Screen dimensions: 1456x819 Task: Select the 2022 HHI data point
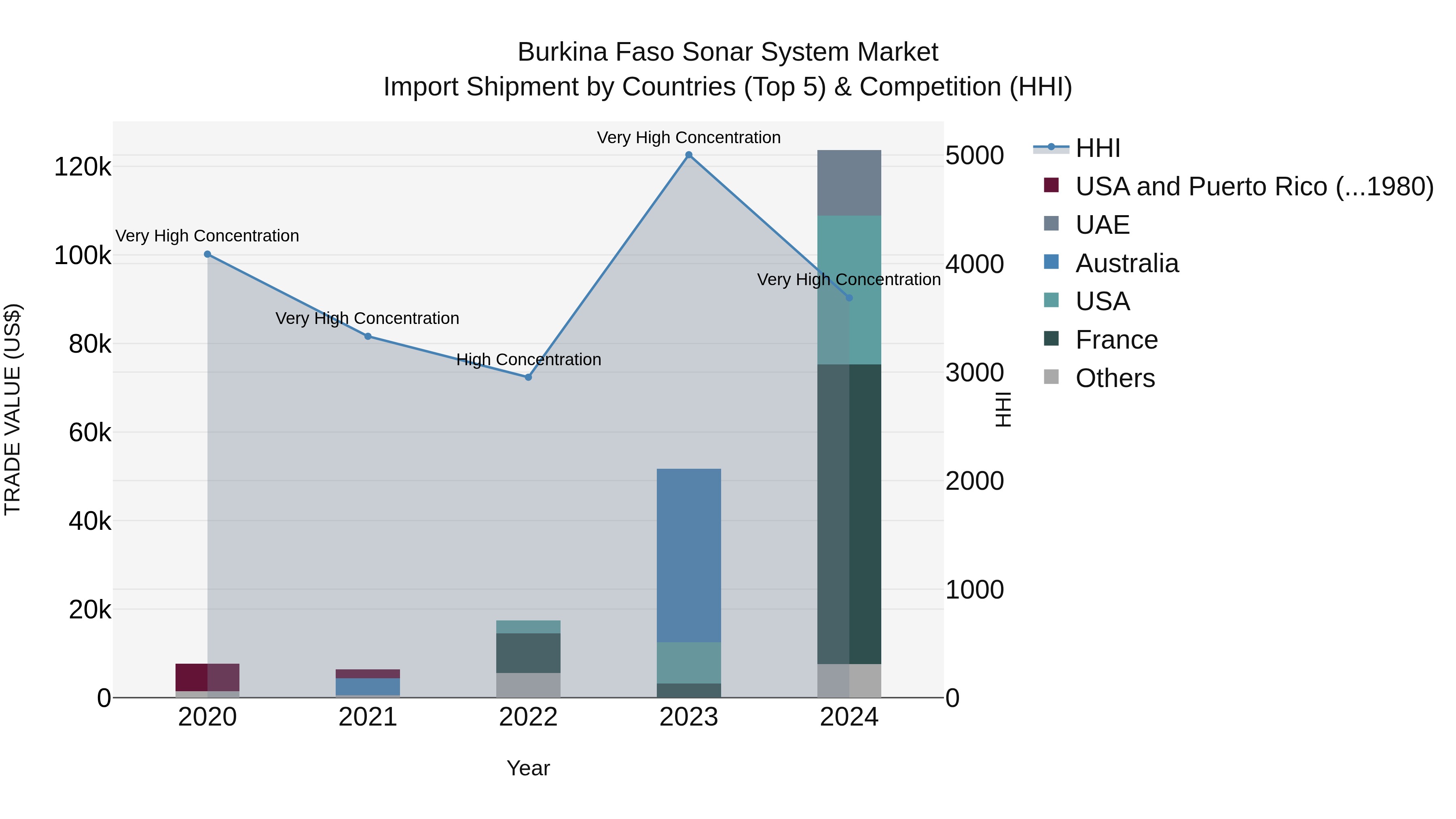click(x=529, y=377)
